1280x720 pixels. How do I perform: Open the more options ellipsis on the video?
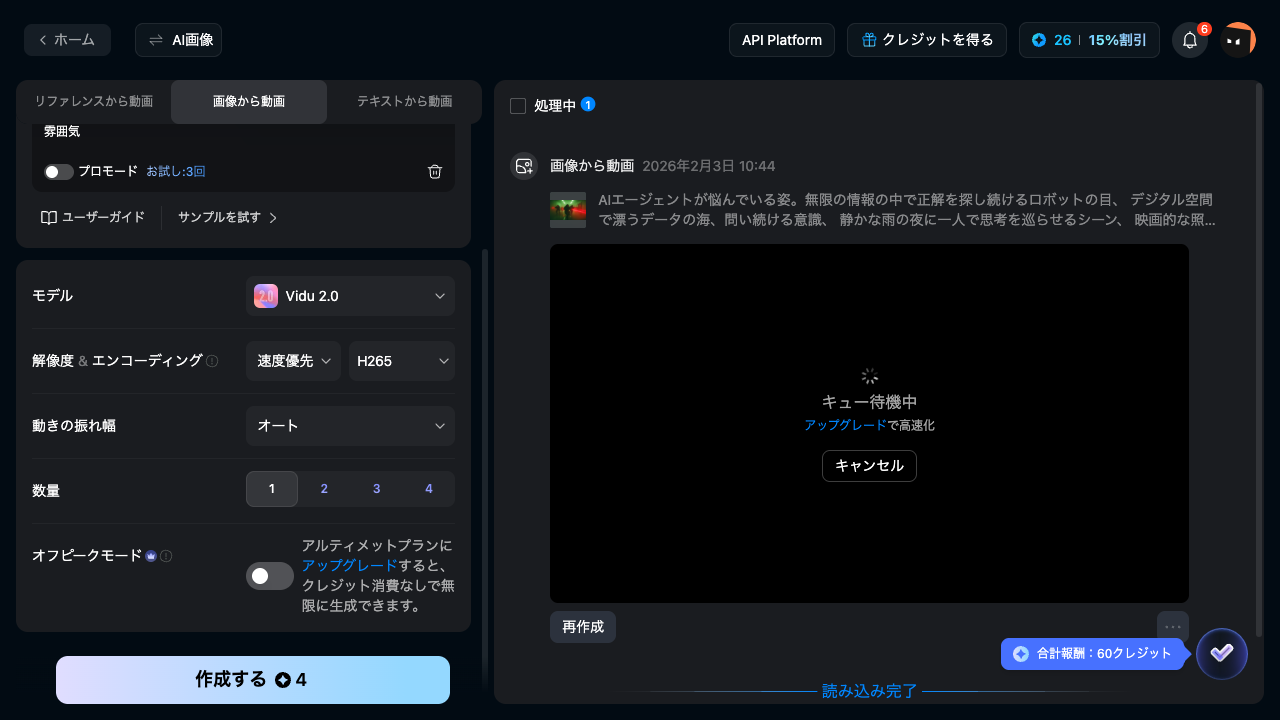pyautogui.click(x=1173, y=626)
